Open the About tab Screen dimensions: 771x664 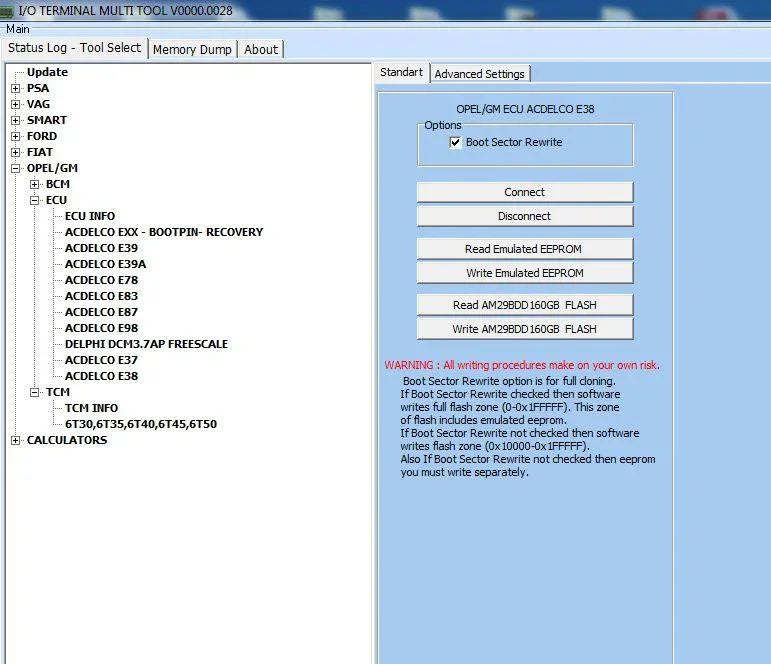pos(261,49)
